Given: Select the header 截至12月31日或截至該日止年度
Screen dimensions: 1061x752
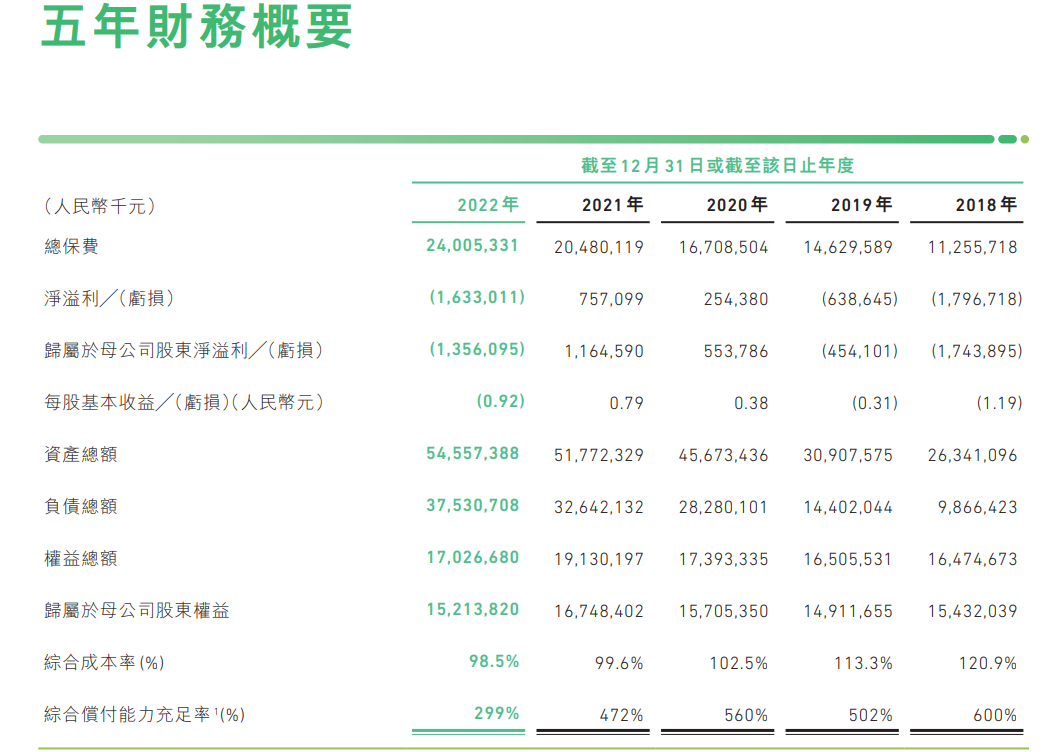Looking at the screenshot, I should point(717,165).
